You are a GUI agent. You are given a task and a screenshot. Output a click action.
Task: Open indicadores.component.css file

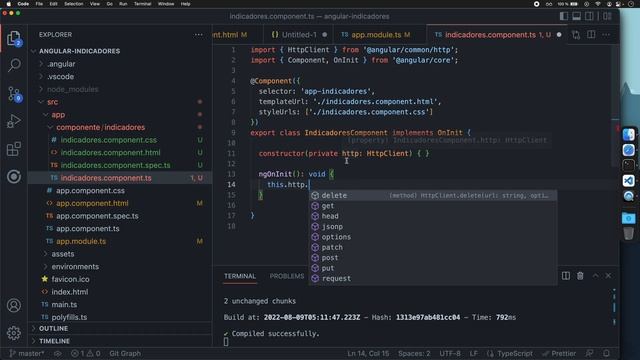click(x=109, y=140)
